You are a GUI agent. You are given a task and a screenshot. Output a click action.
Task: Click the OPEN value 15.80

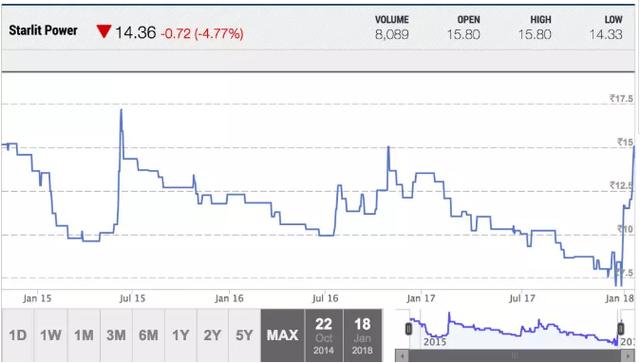[463, 34]
